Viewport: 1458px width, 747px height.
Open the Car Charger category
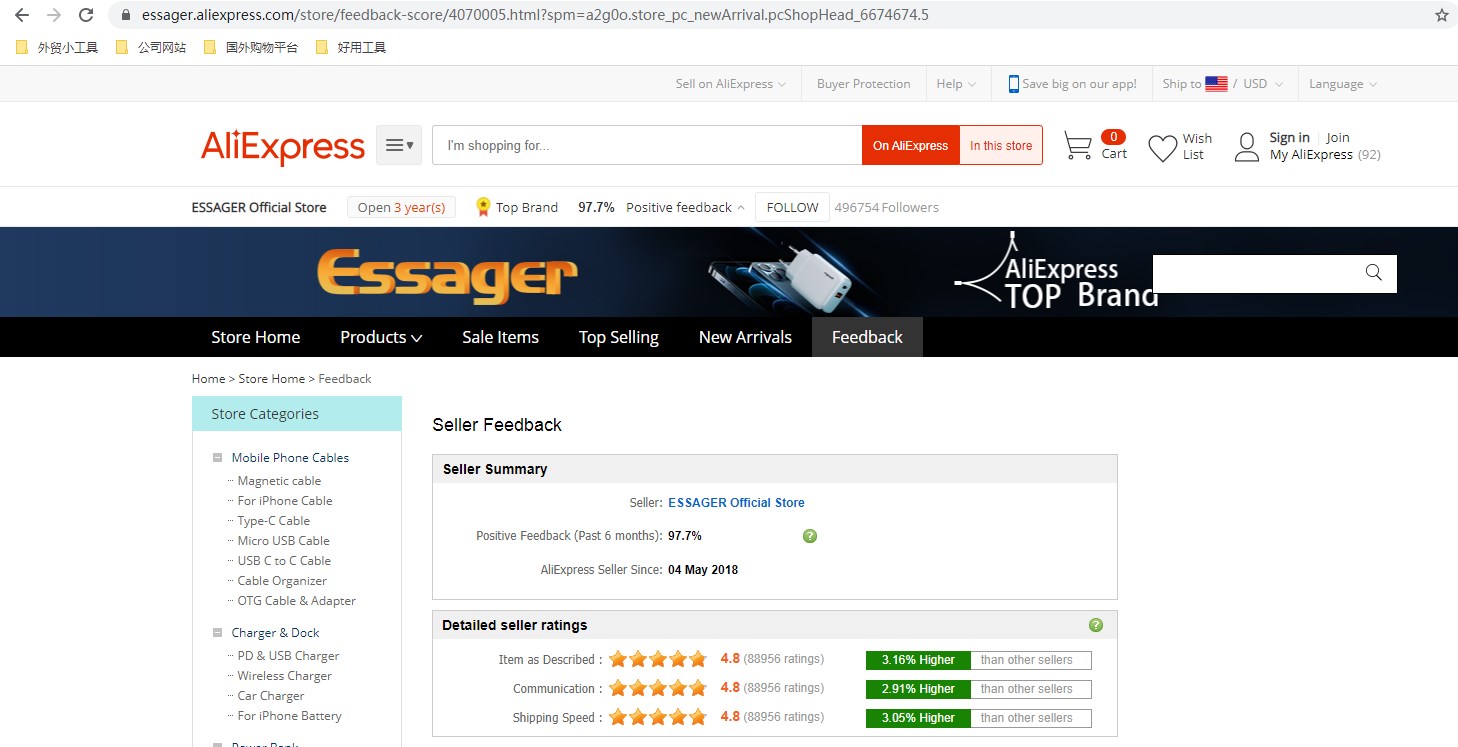click(x=270, y=696)
